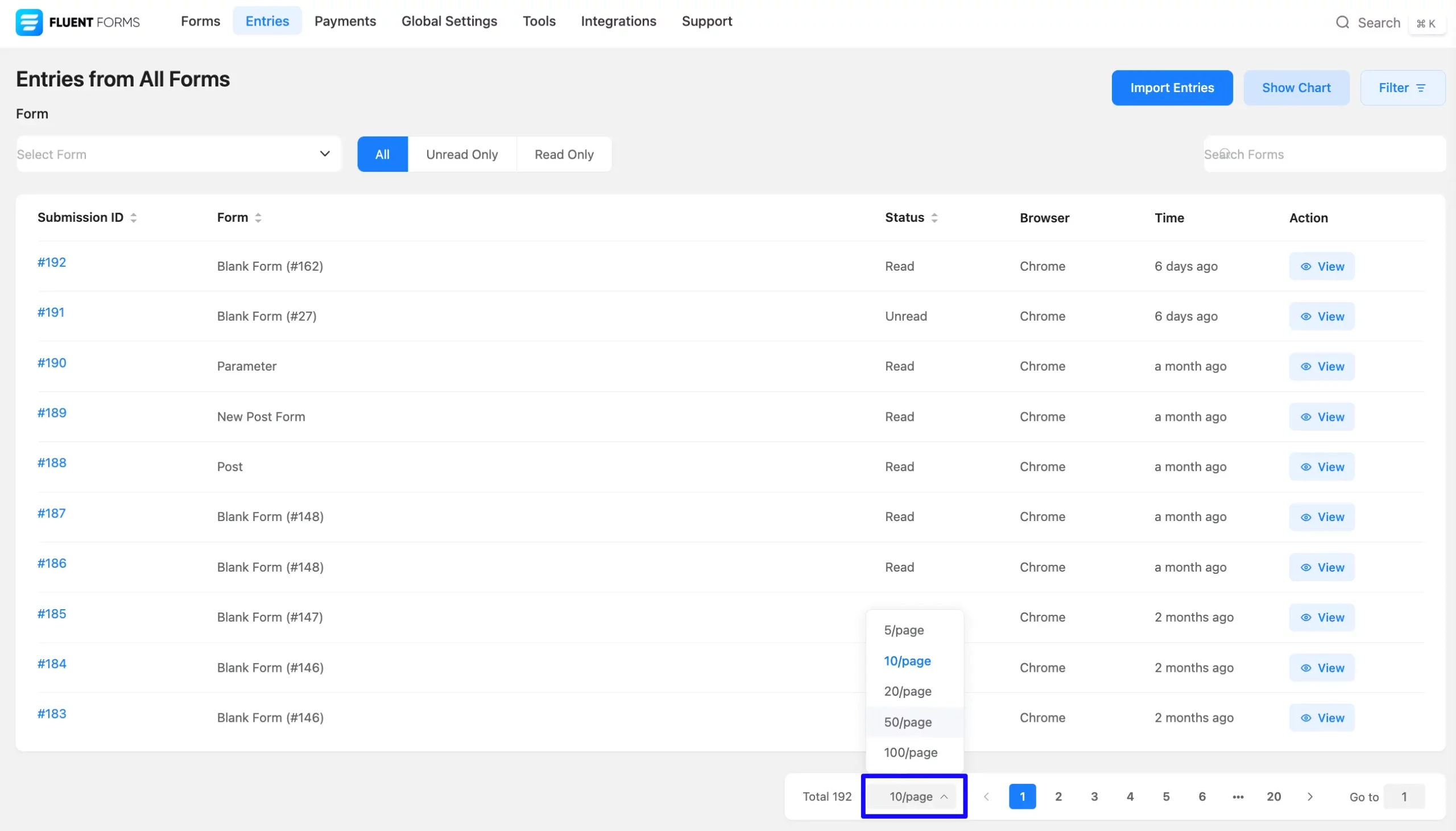
Task: Click the Fluent Forms logo icon
Action: click(x=30, y=22)
